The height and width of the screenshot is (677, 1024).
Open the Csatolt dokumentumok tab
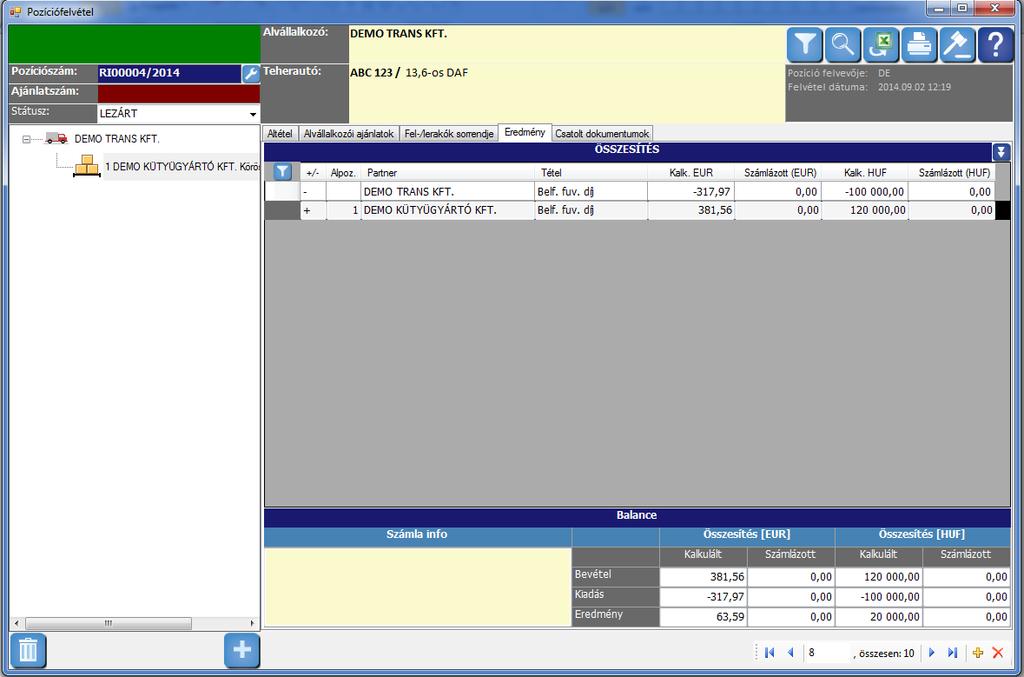pyautogui.click(x=602, y=133)
